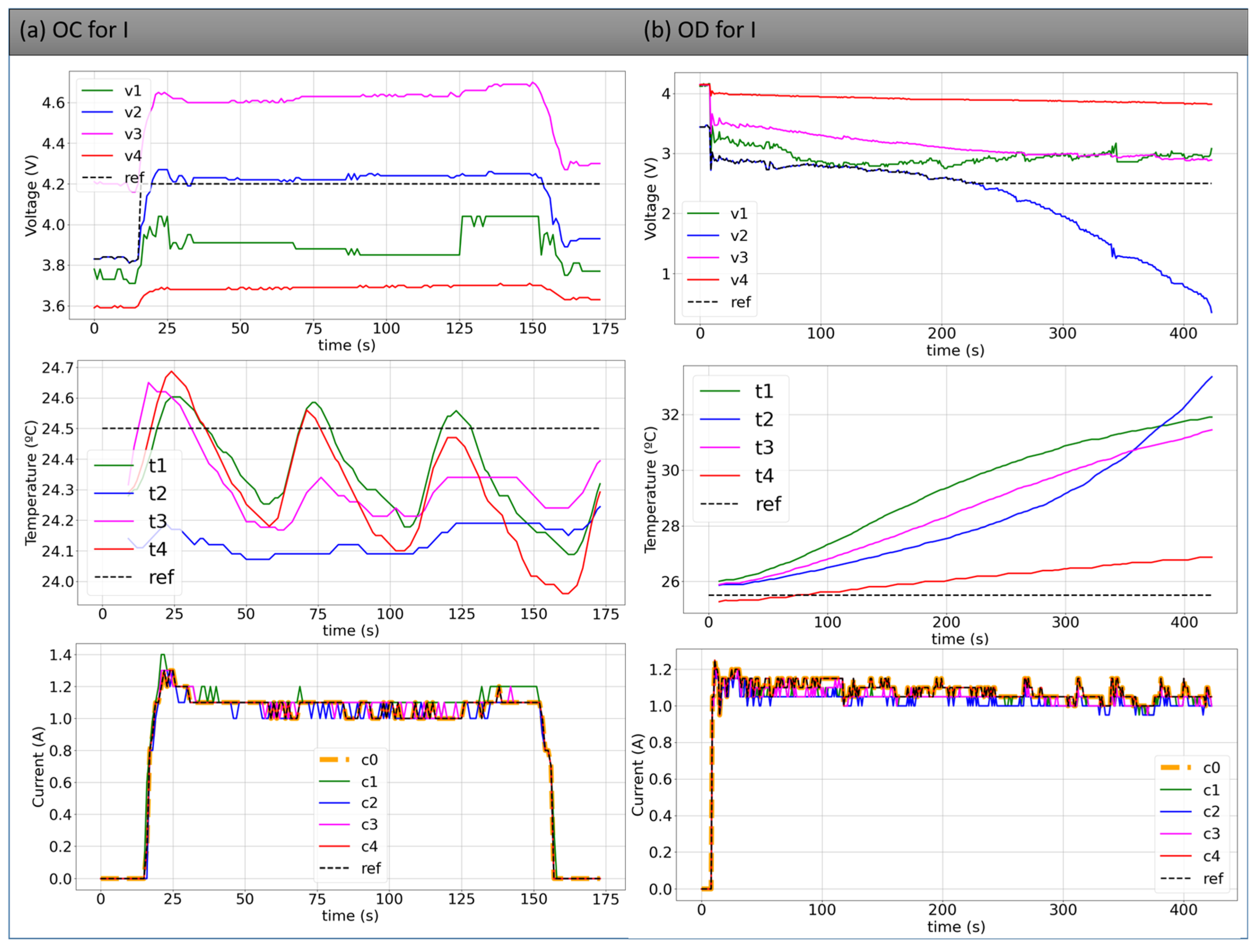Select the t1 label in the OC temperature legend
Screen dimensions: 1260x952
pyautogui.click(x=158, y=465)
